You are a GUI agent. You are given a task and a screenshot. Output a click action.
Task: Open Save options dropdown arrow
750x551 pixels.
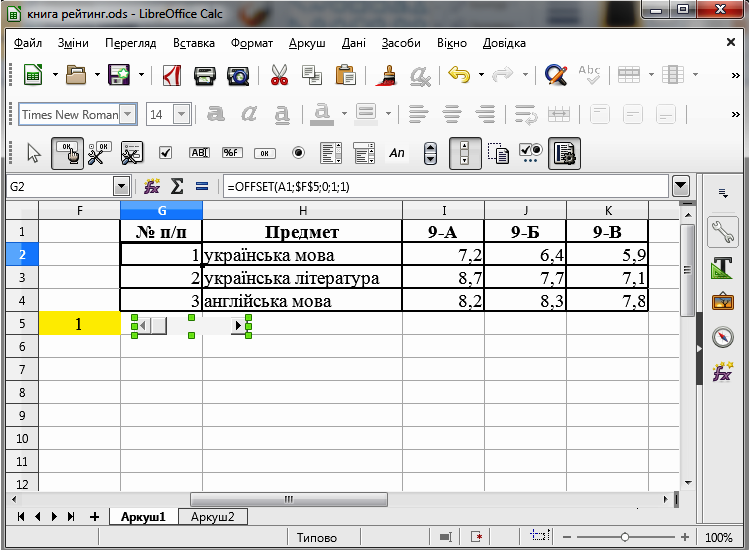pyautogui.click(x=141, y=75)
